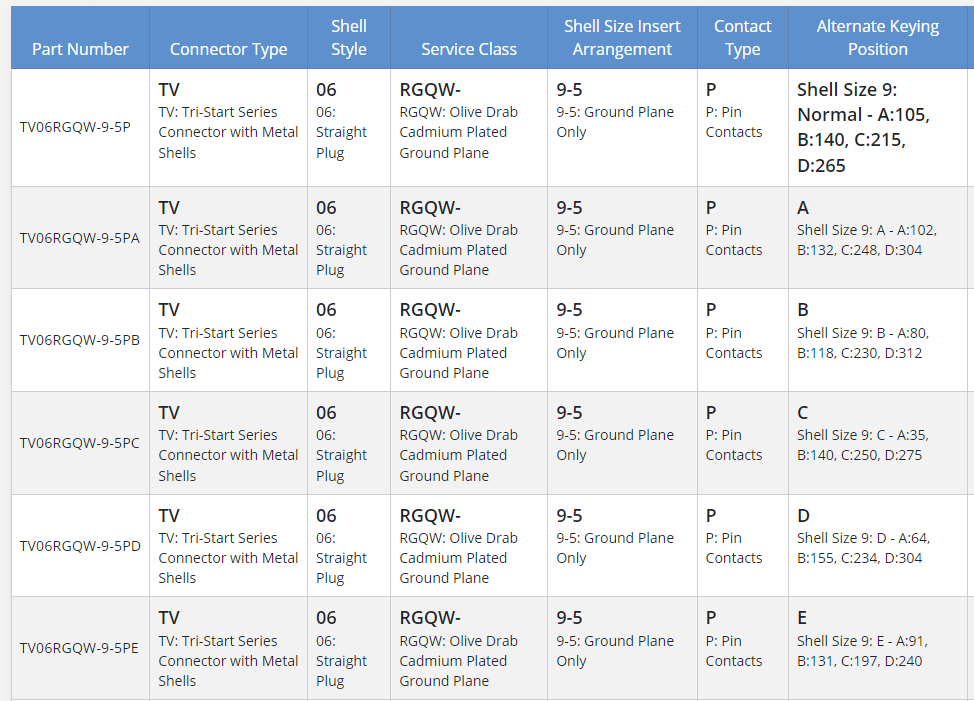Select part number TV06RGQW-9-5PD
Screen dimensions: 974x701
point(79,546)
